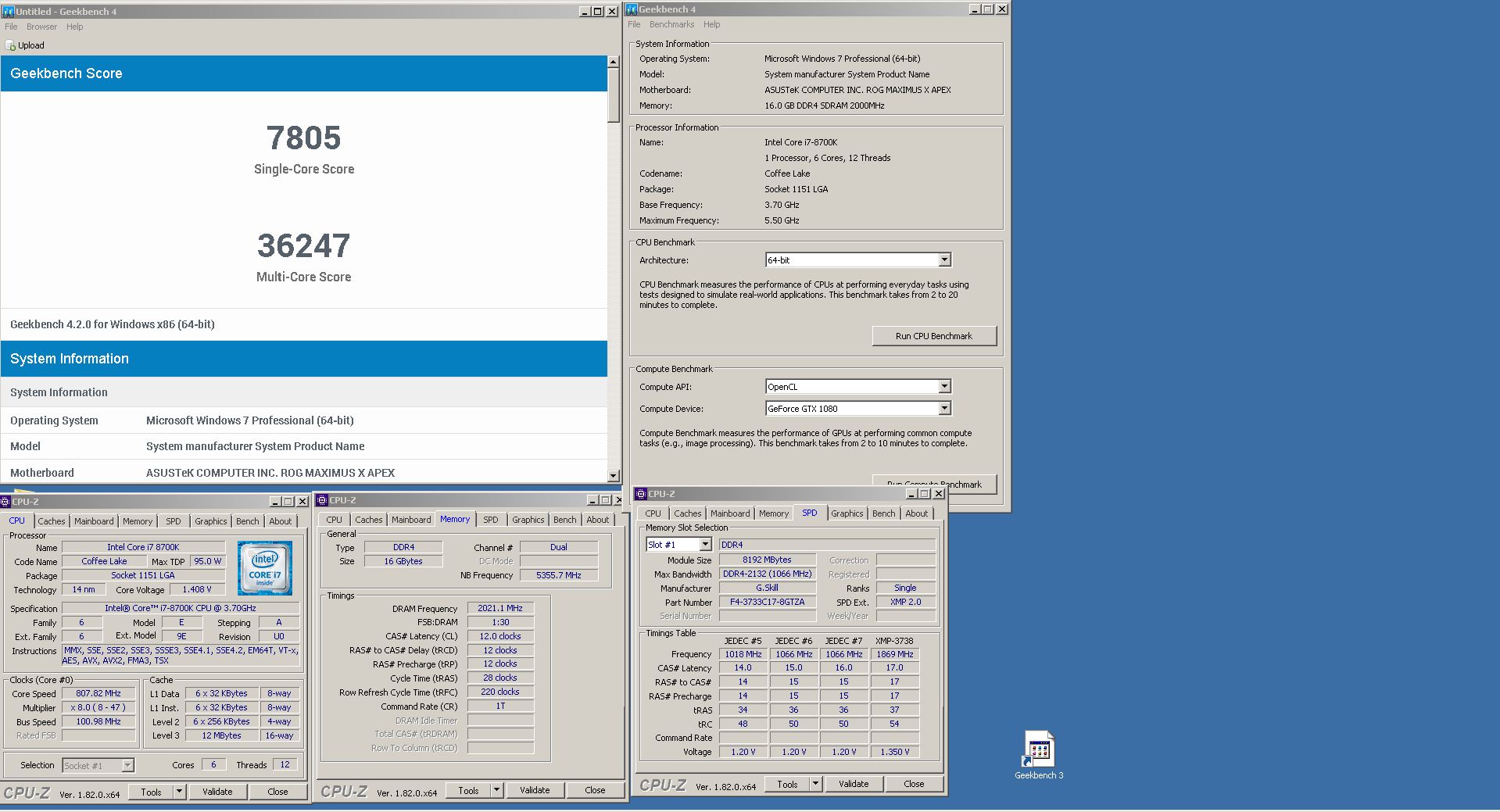Open Tools dropdown arrow in CPU-Z CPU window
Viewport: 1500px width, 812px height.
pyautogui.click(x=179, y=792)
